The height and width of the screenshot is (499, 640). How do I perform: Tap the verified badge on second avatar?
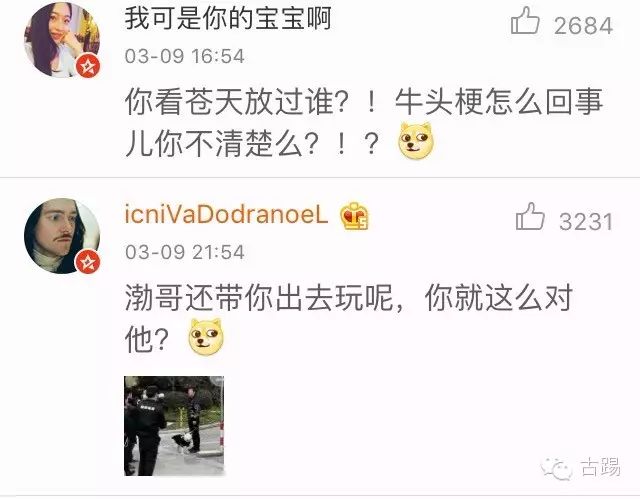[x=88, y=262]
